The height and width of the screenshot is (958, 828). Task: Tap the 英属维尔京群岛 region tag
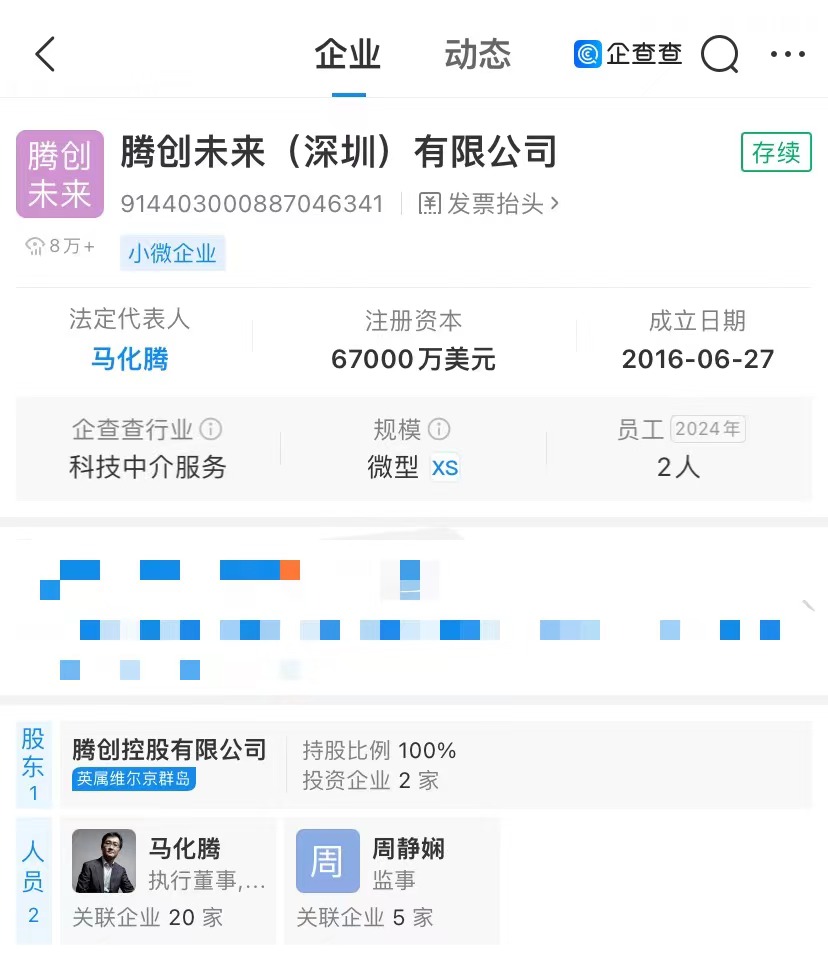(x=134, y=779)
